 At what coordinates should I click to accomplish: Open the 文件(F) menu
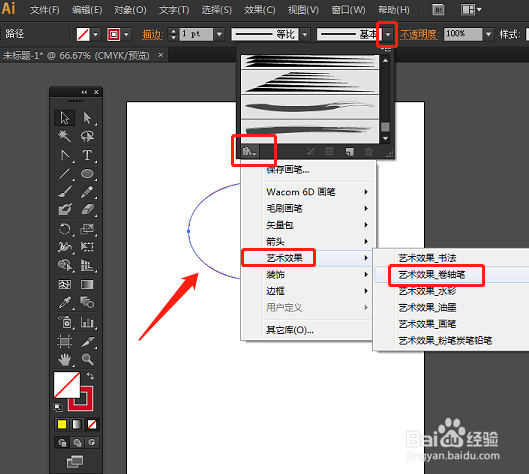(x=45, y=10)
